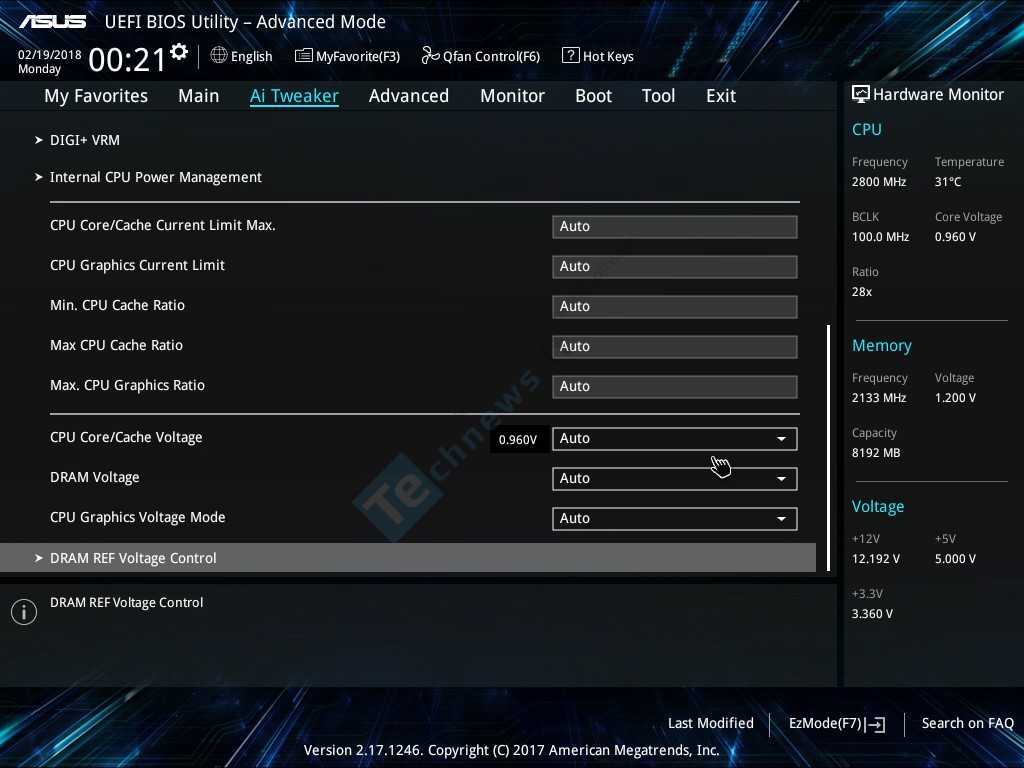1024x768 pixels.
Task: Switch to the Main tab
Action: tap(199, 96)
